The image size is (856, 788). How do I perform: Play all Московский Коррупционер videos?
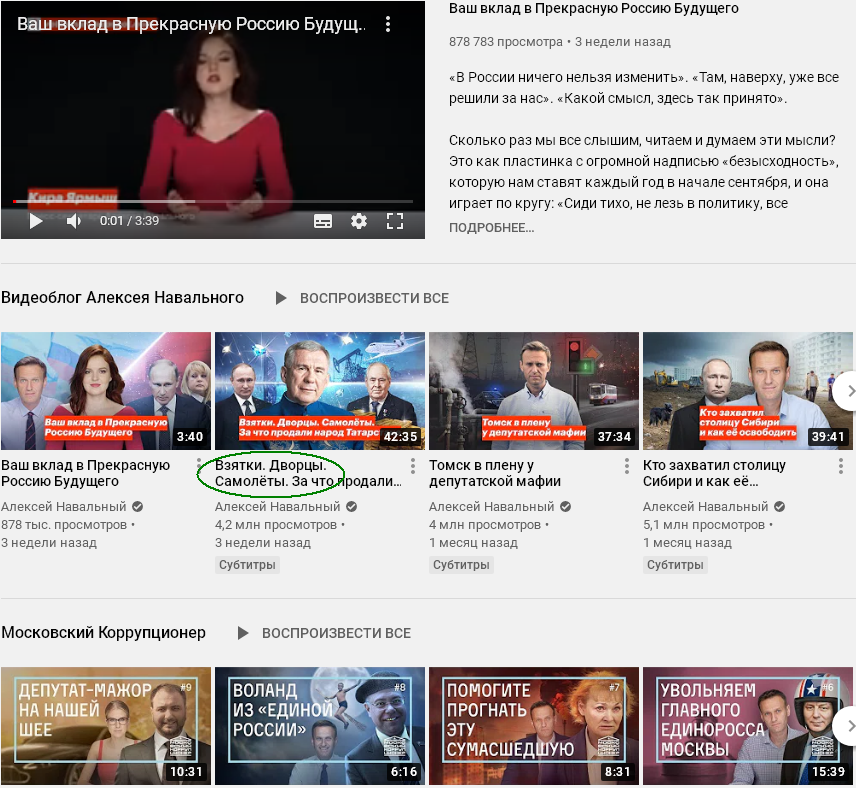(325, 633)
